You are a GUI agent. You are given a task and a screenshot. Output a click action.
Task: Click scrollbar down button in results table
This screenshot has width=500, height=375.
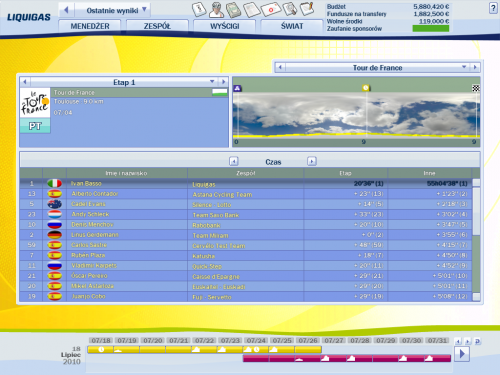click(x=476, y=297)
